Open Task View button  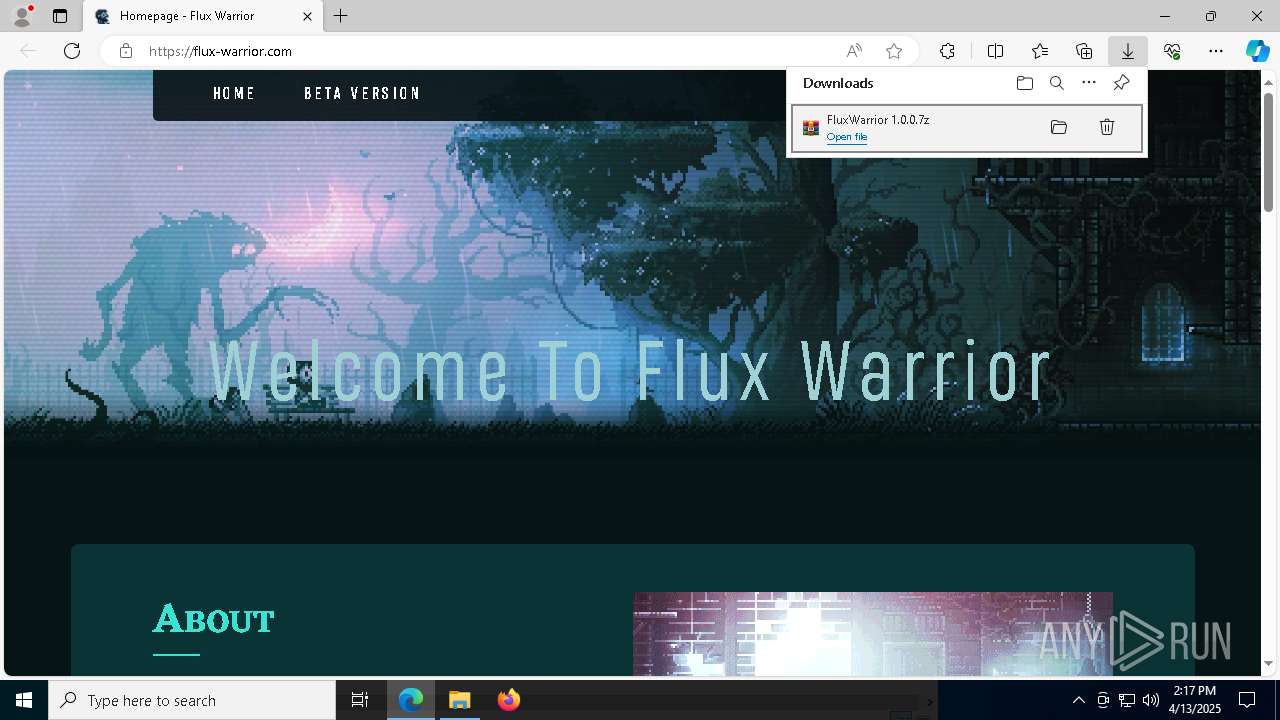click(360, 700)
